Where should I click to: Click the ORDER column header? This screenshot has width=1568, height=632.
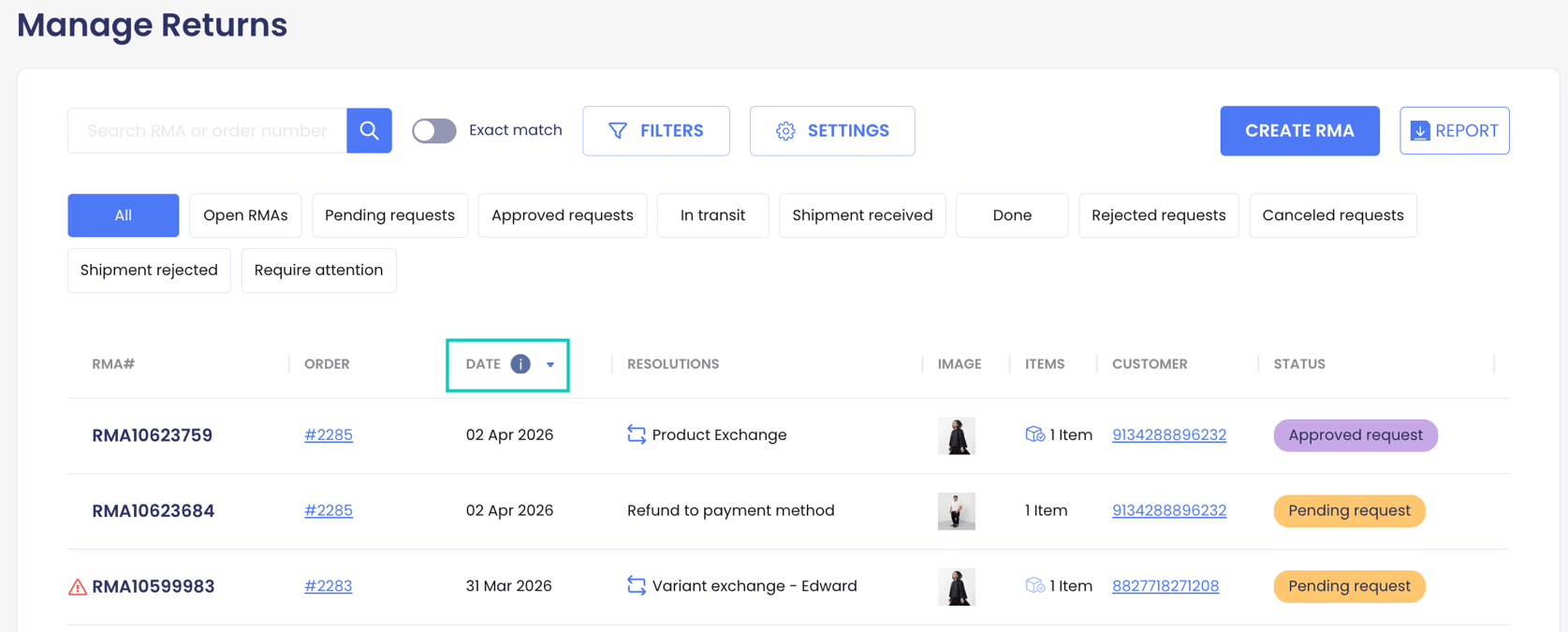(327, 364)
